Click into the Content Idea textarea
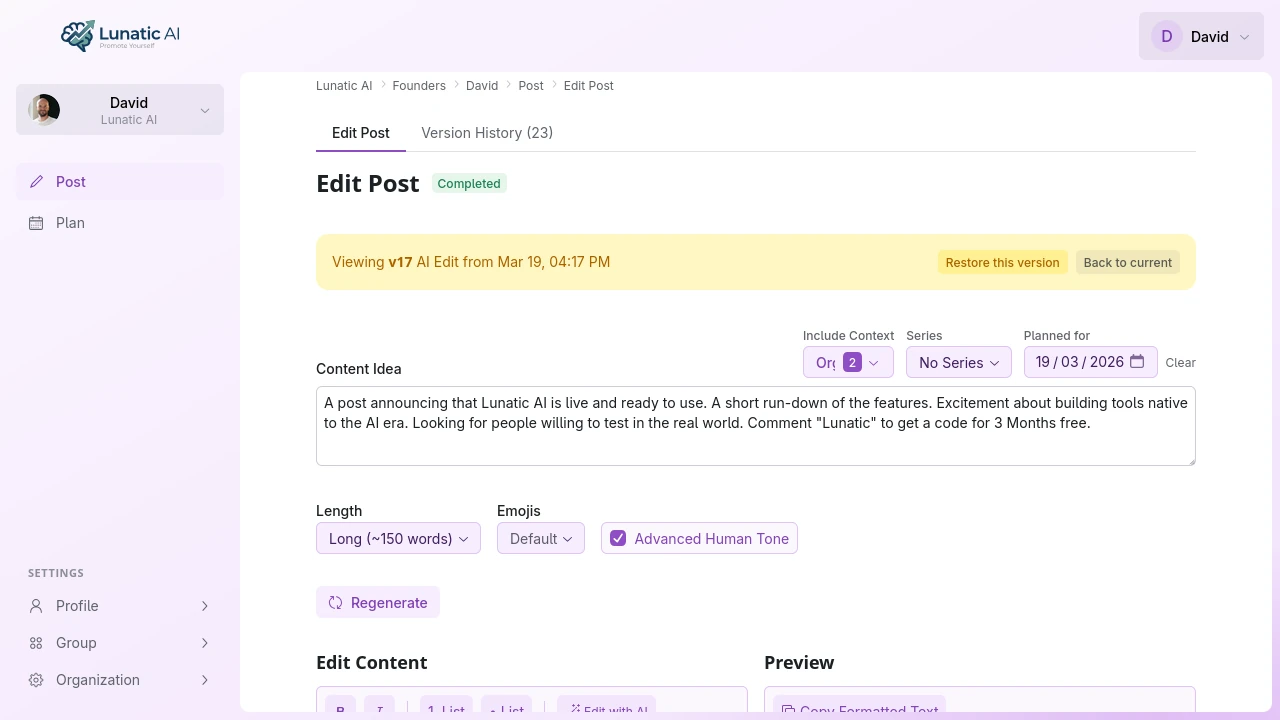 tap(756, 426)
